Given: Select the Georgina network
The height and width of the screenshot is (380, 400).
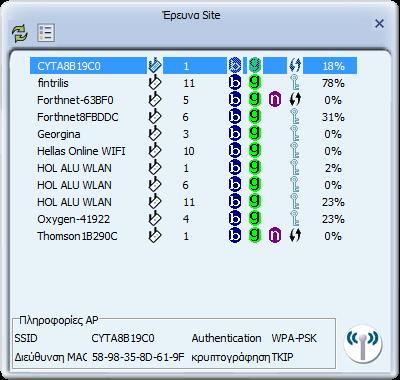Looking at the screenshot, I should coord(193,134).
